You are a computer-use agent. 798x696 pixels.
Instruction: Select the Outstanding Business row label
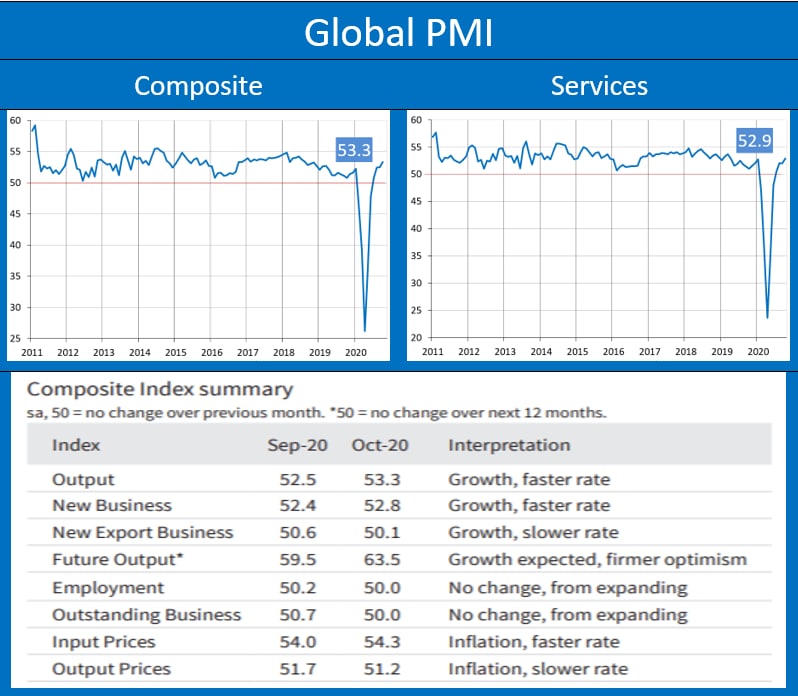(146, 614)
